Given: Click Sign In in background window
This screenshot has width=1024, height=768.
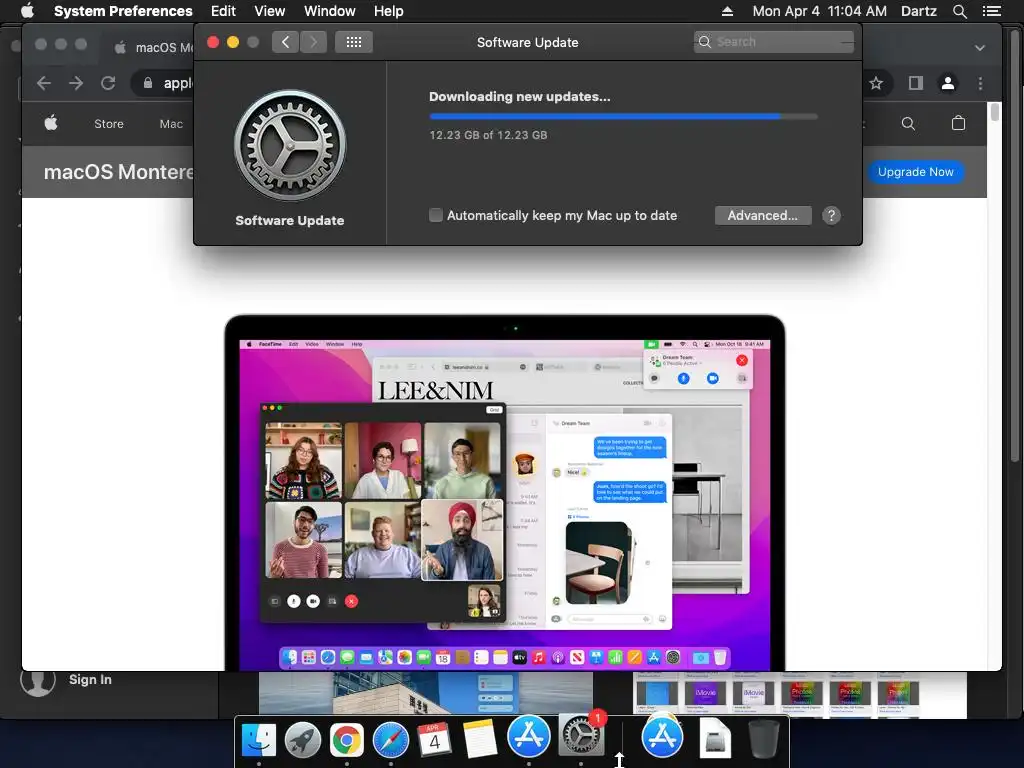Looking at the screenshot, I should [x=90, y=679].
